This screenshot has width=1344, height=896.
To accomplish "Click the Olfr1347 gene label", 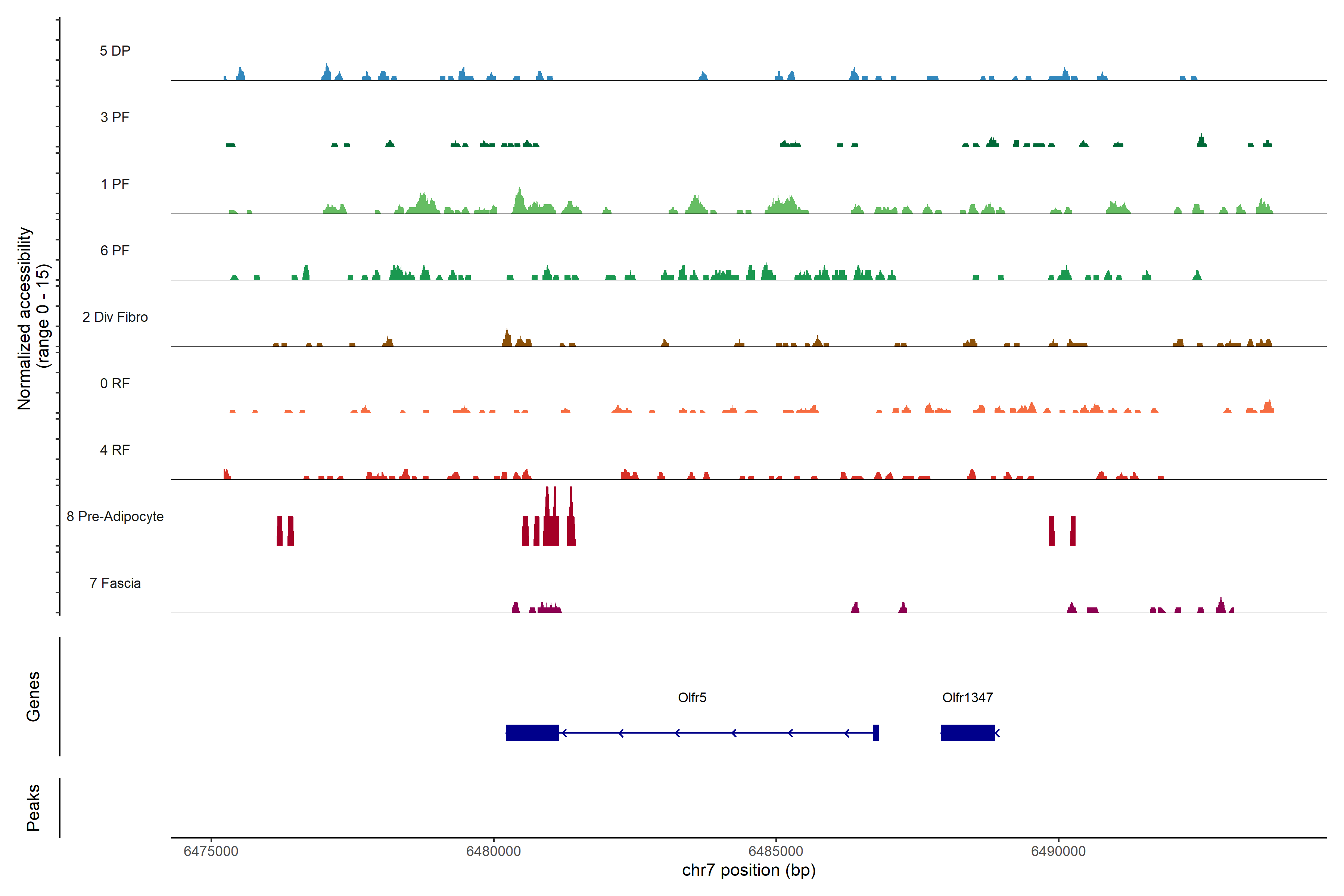I will click(967, 697).
